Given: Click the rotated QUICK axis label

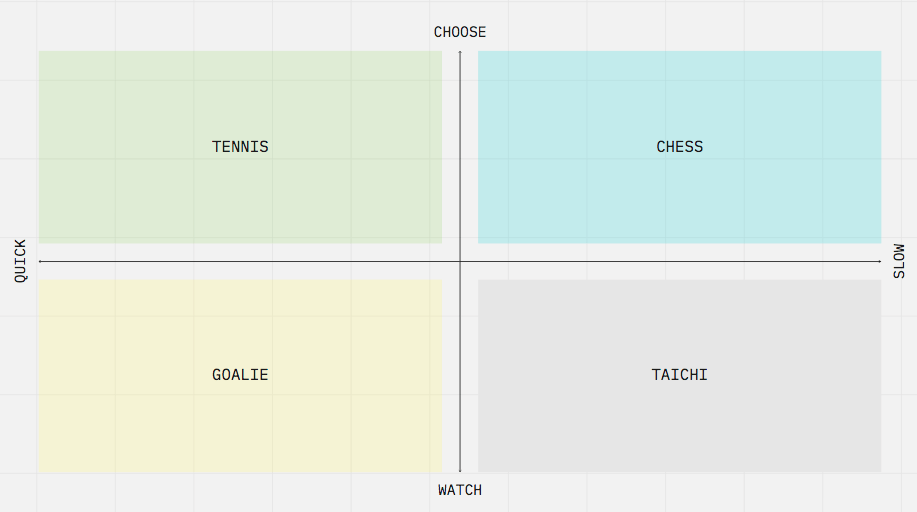Looking at the screenshot, I should pyautogui.click(x=20, y=261).
